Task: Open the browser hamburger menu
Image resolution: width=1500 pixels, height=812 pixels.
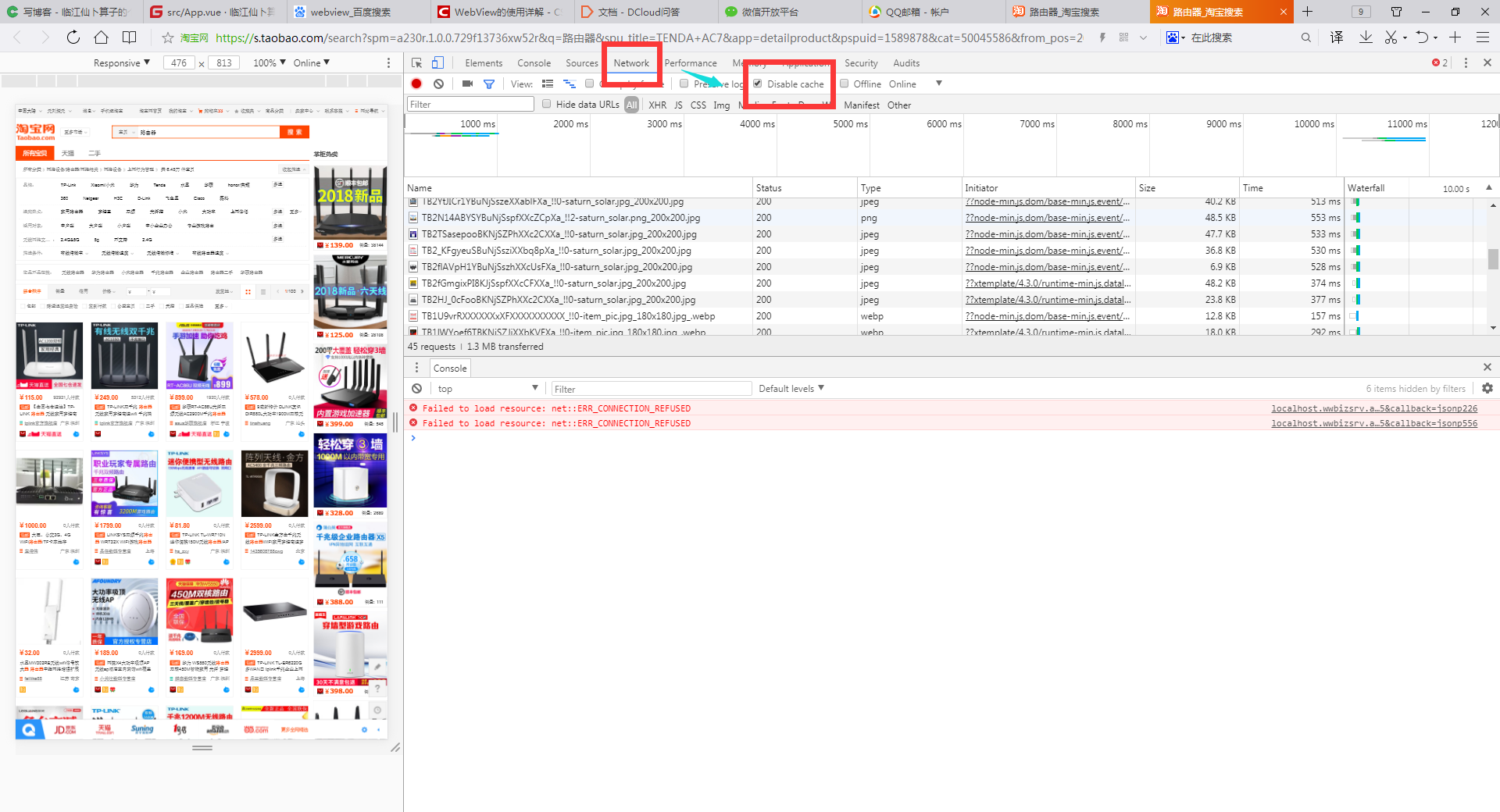Action: 1483,37
